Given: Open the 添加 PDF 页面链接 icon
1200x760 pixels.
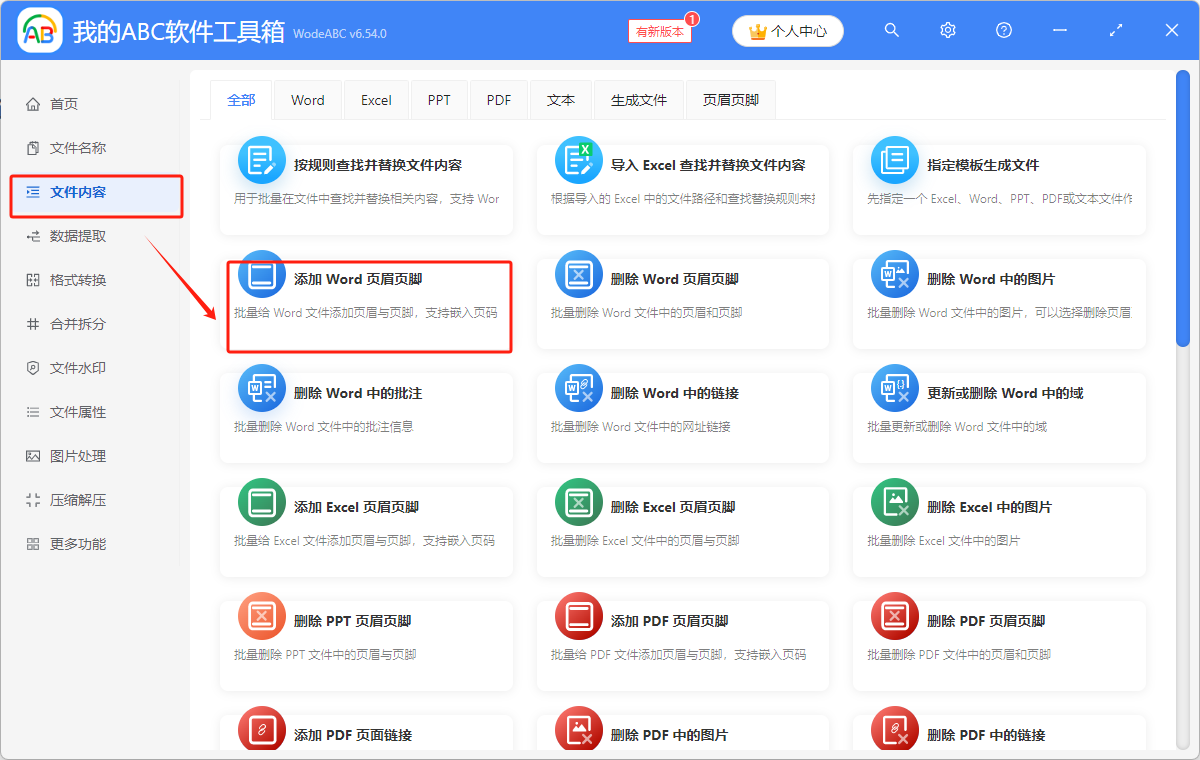Looking at the screenshot, I should point(262,729).
